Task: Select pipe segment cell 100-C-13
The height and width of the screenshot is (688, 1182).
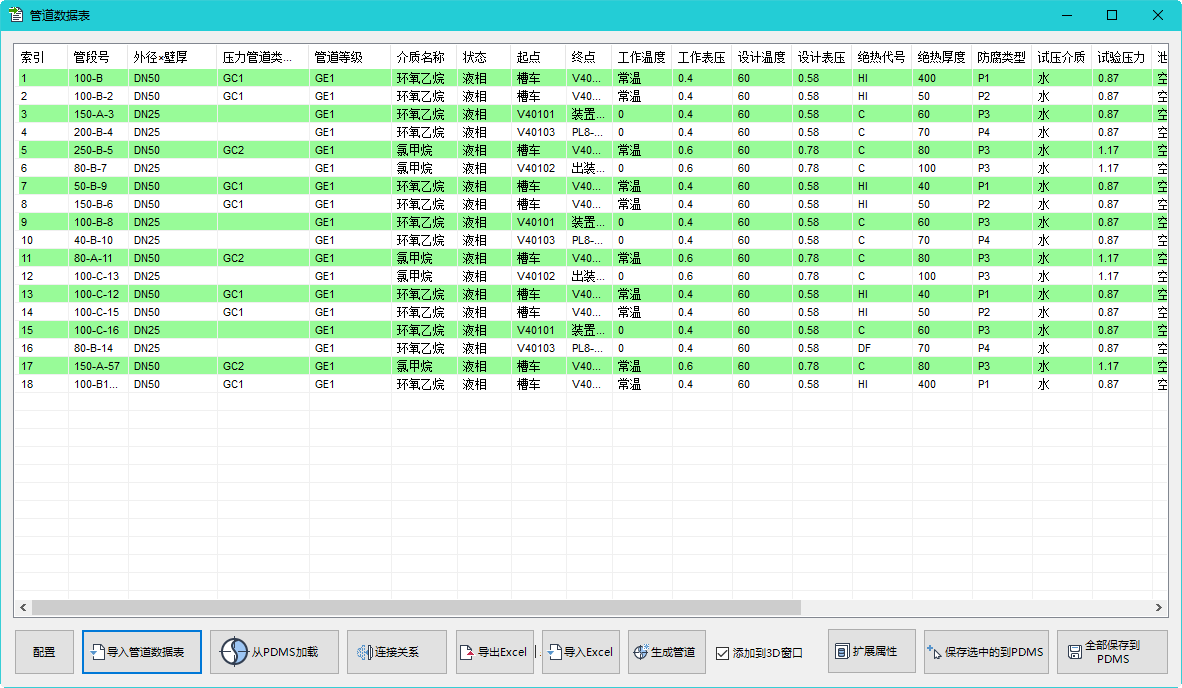Action: (x=98, y=277)
